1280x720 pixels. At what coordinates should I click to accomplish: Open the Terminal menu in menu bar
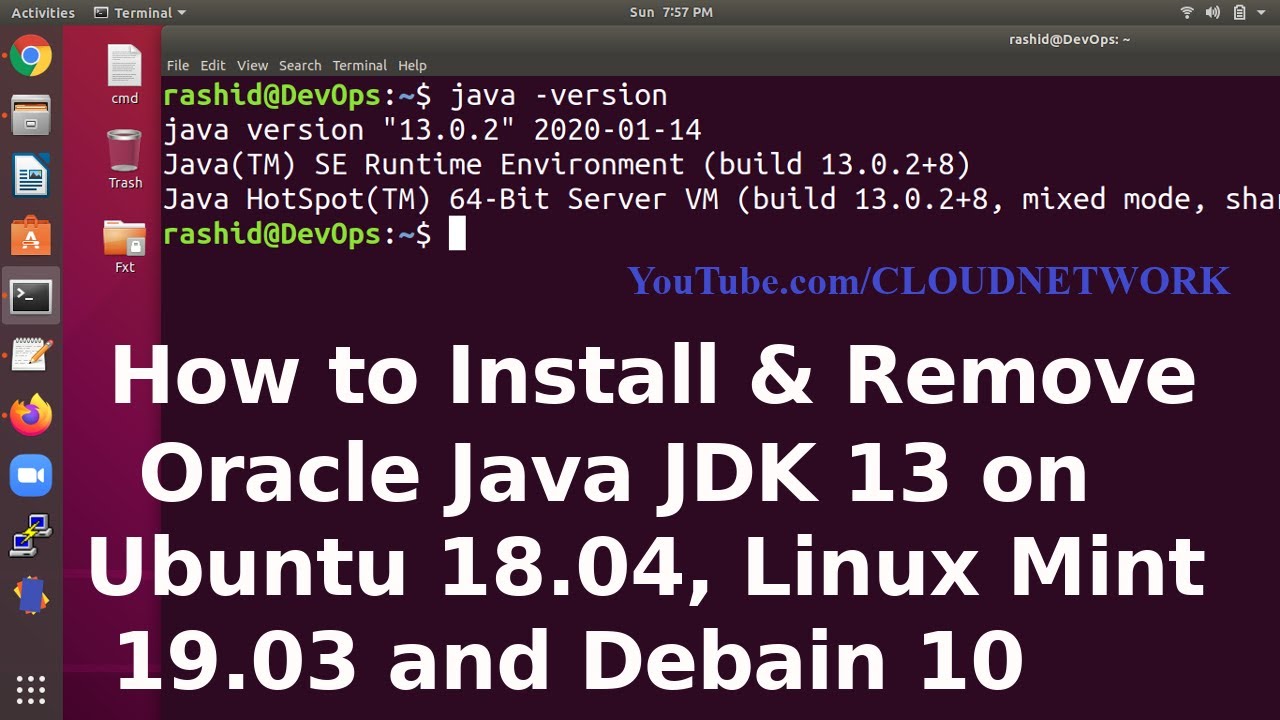[x=359, y=65]
